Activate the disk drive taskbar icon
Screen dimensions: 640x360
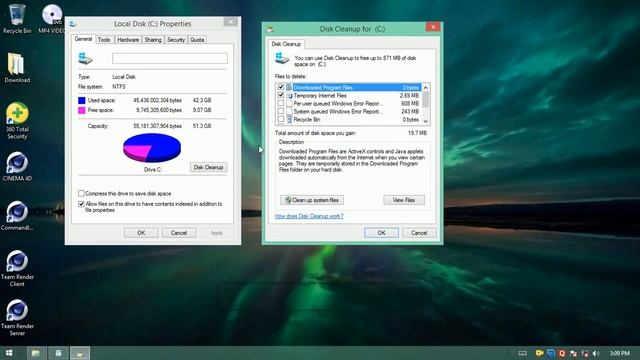(80, 353)
